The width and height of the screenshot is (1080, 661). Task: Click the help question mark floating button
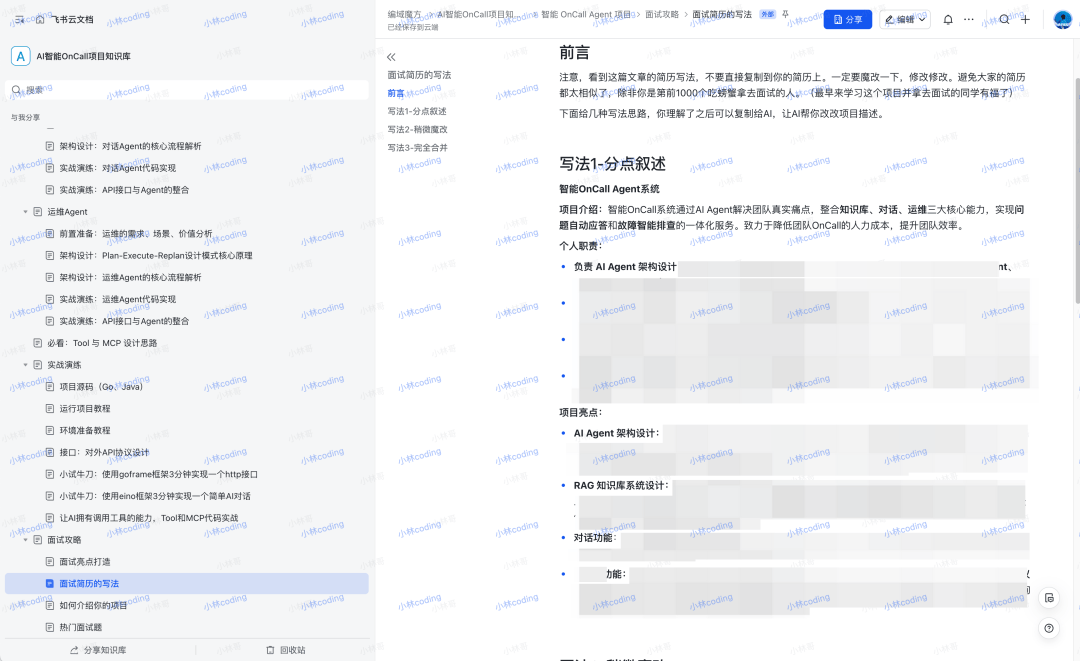[x=1048, y=628]
